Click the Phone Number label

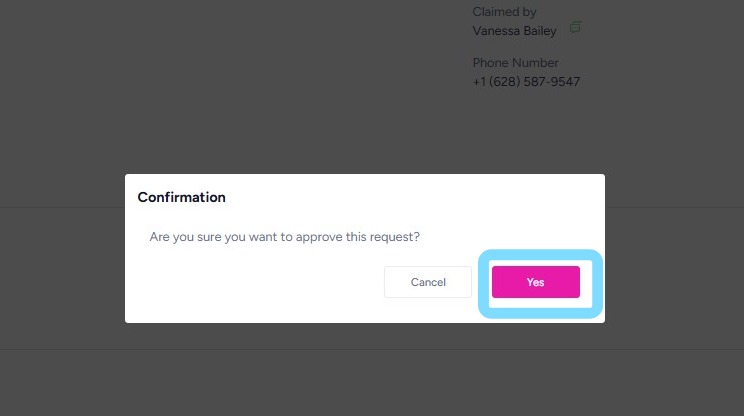[x=515, y=63]
